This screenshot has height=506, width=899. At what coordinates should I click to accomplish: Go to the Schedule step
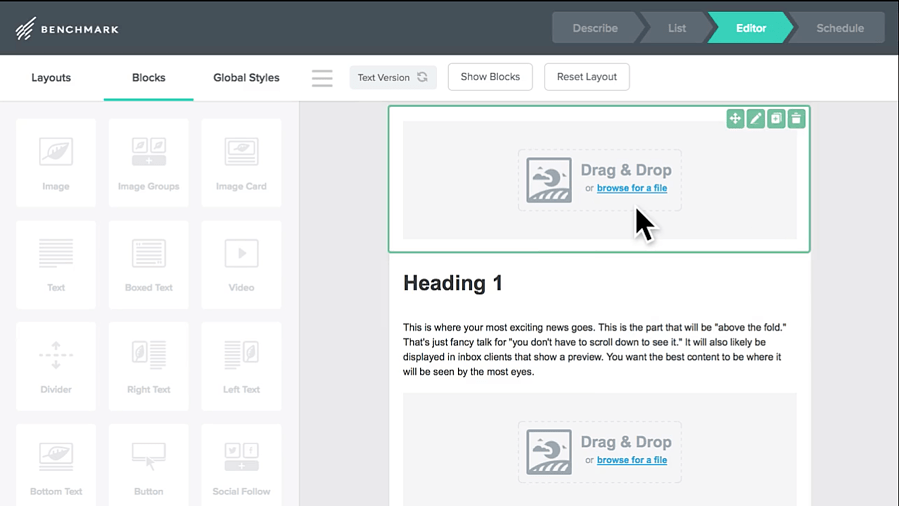[x=839, y=28]
